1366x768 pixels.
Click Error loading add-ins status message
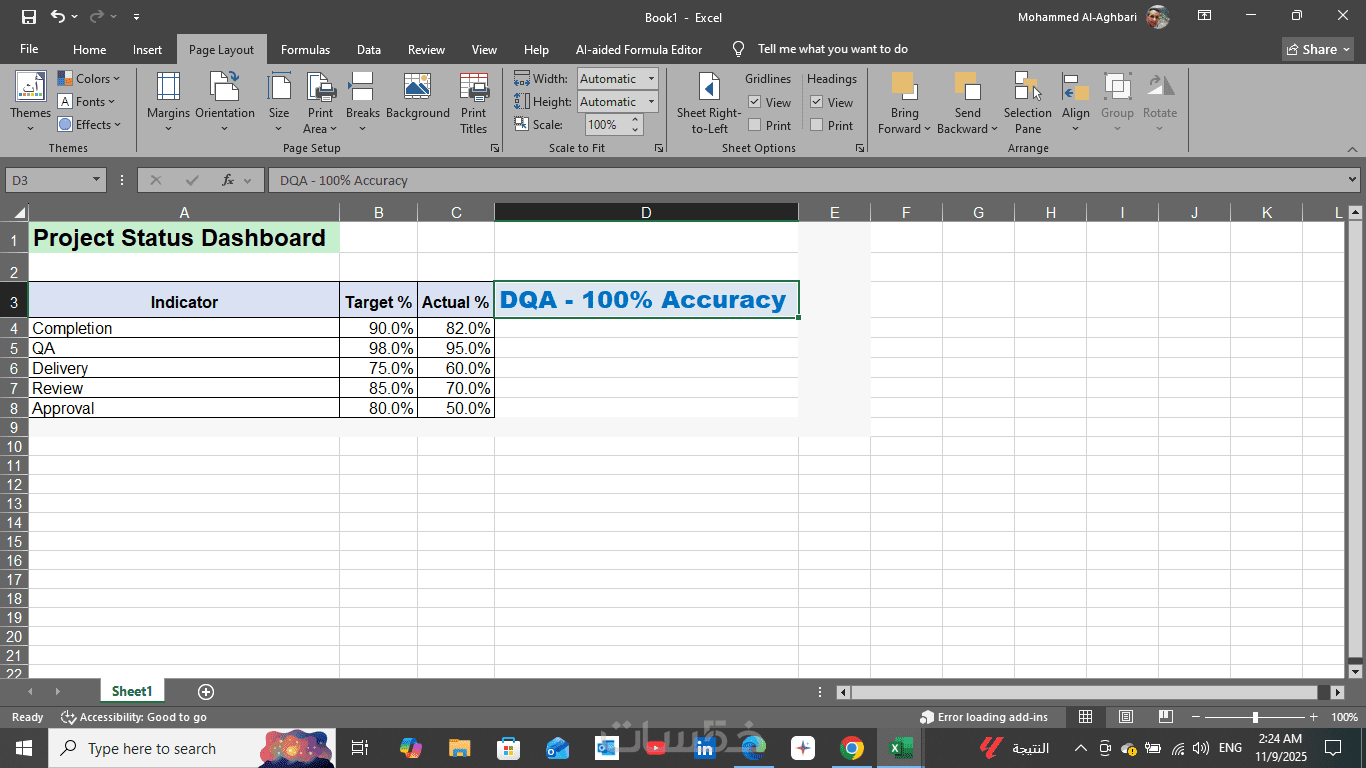[984, 717]
